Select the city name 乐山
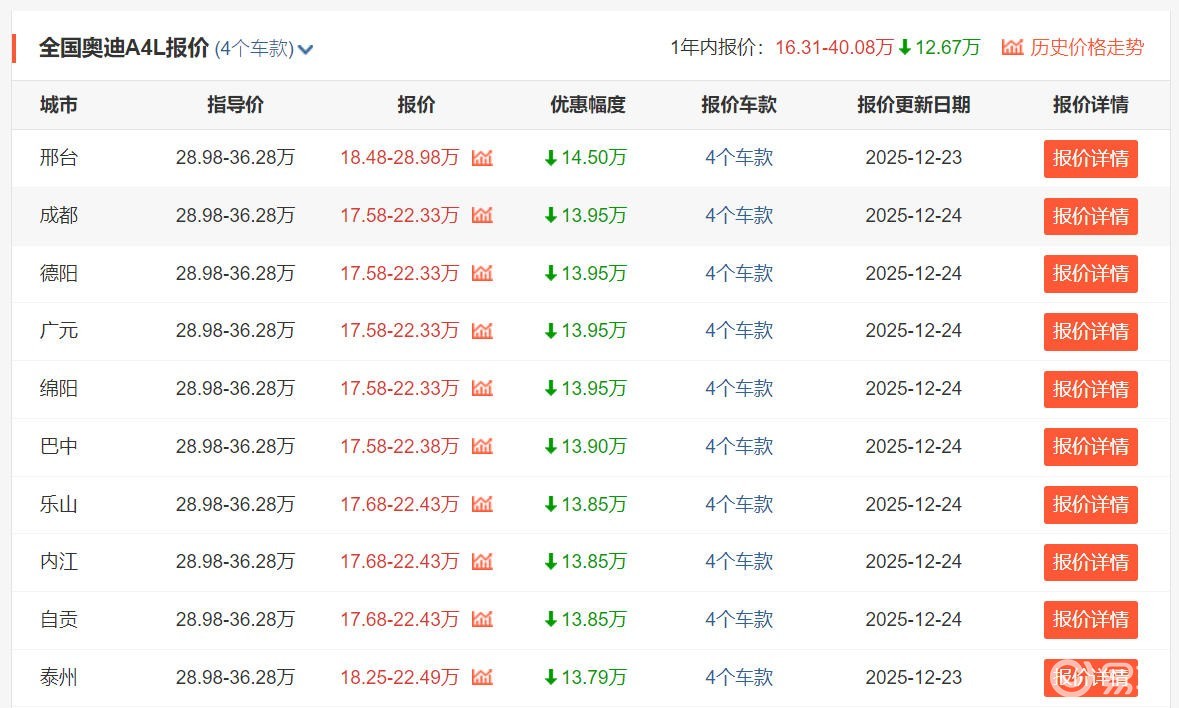Screen dimensions: 1179x708 (x=59, y=504)
